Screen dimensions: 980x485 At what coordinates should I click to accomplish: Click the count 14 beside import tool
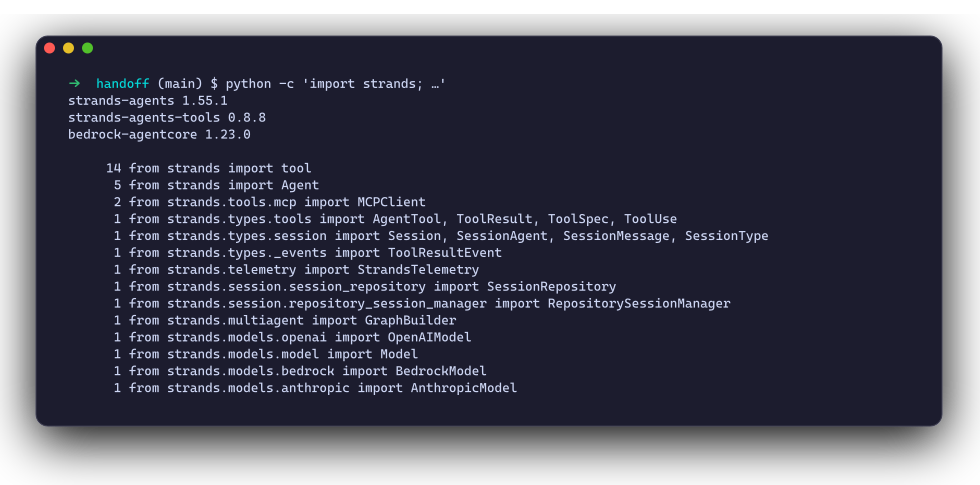pos(114,168)
